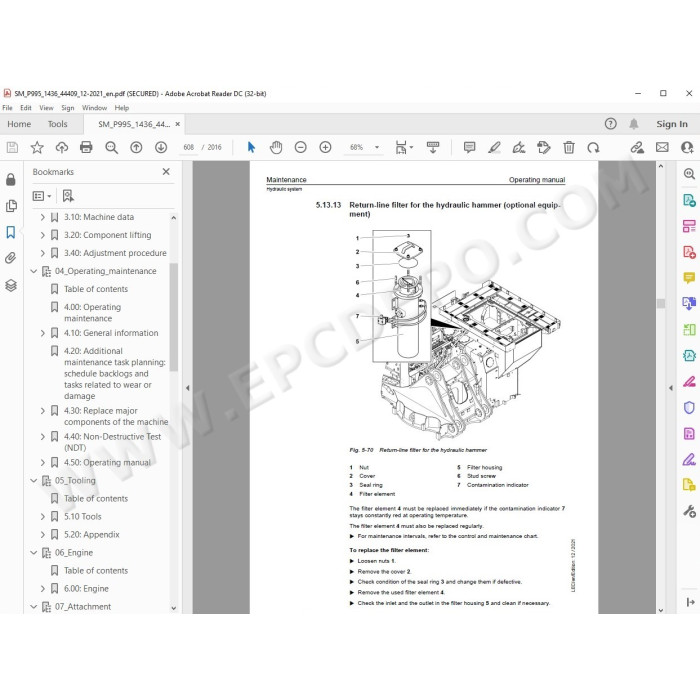Collapse the 05_Tooling bookmark
This screenshot has height=700, width=700.
(33, 481)
